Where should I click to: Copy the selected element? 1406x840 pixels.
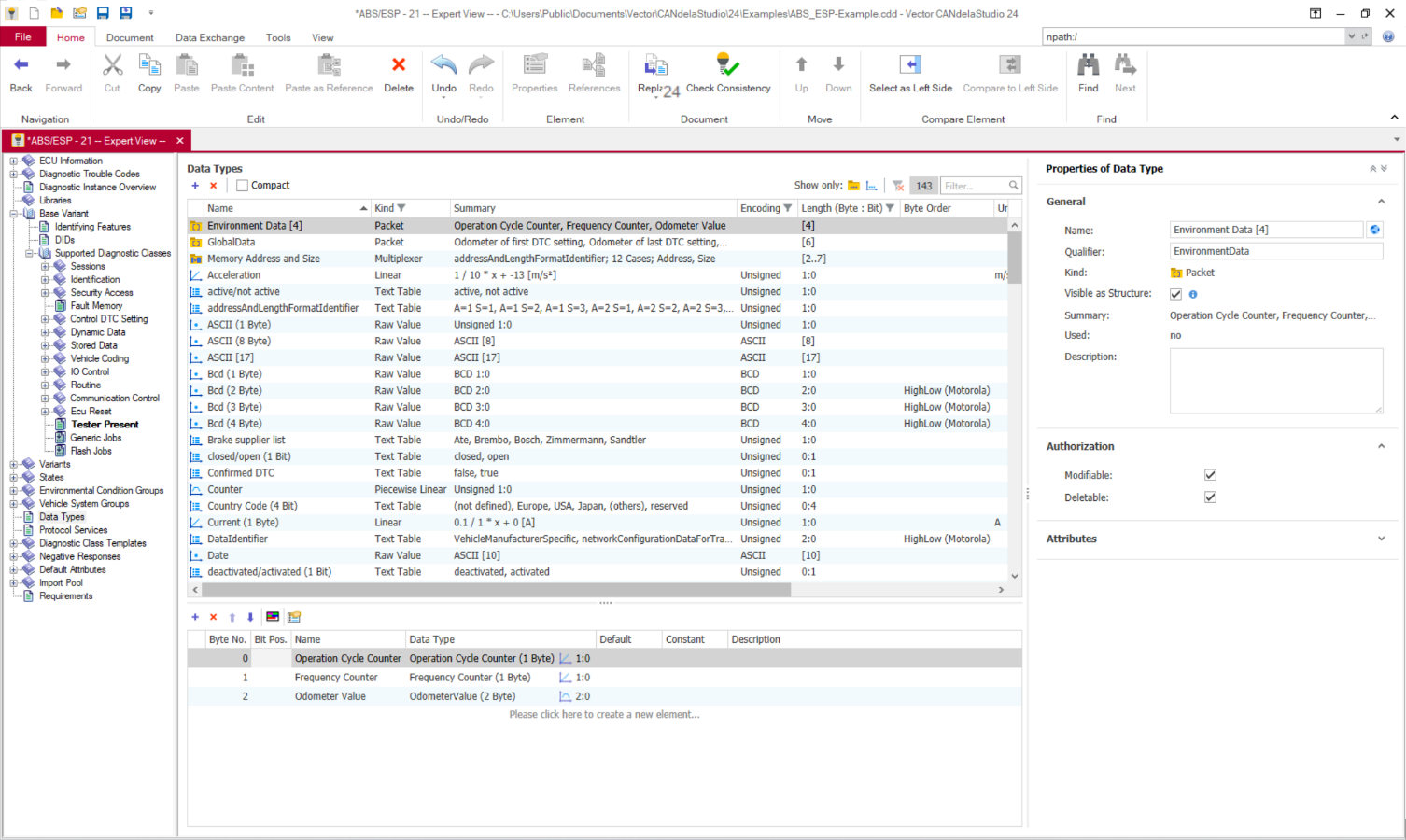pos(149,74)
